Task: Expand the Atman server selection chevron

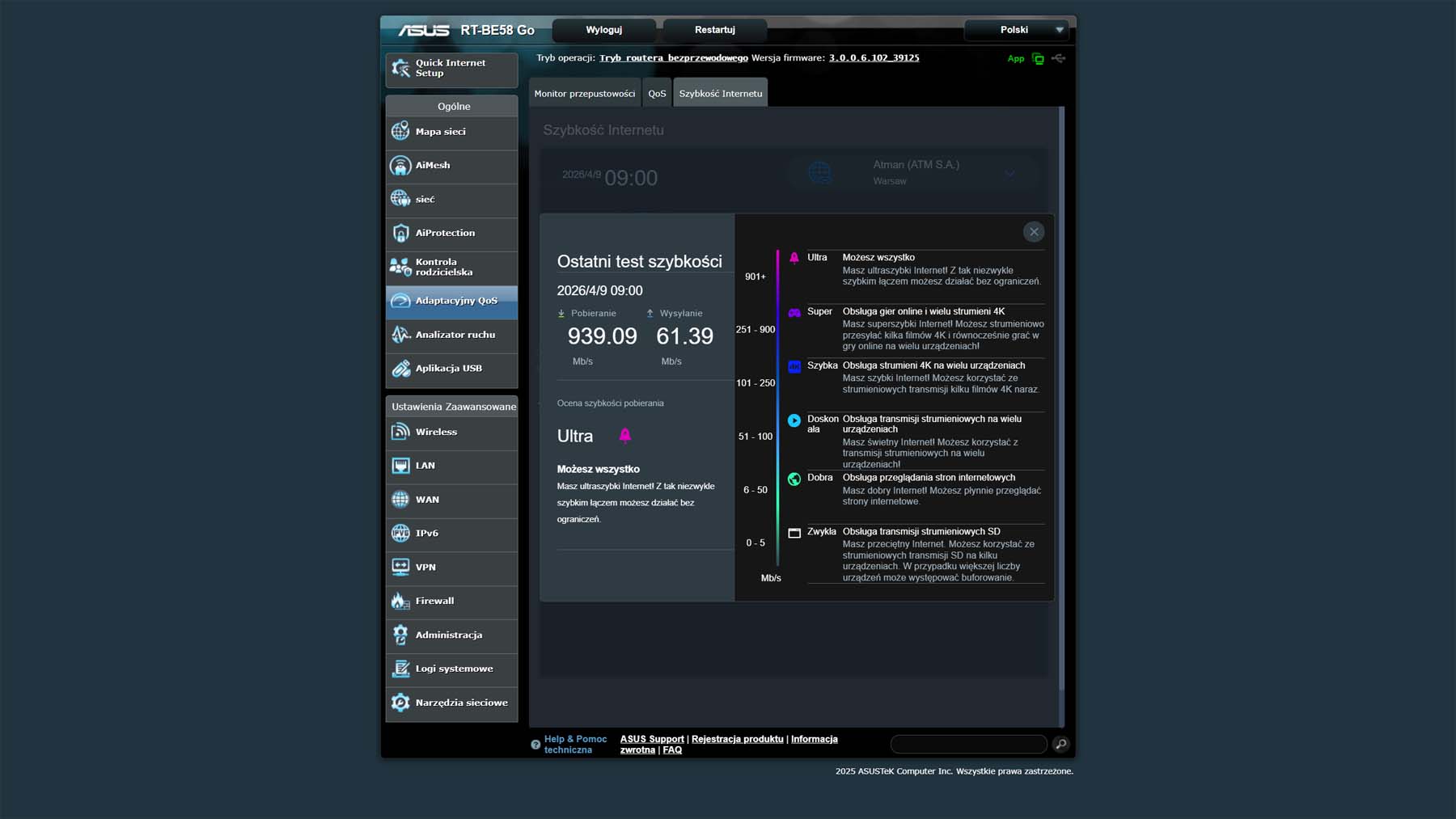Action: pyautogui.click(x=1009, y=173)
